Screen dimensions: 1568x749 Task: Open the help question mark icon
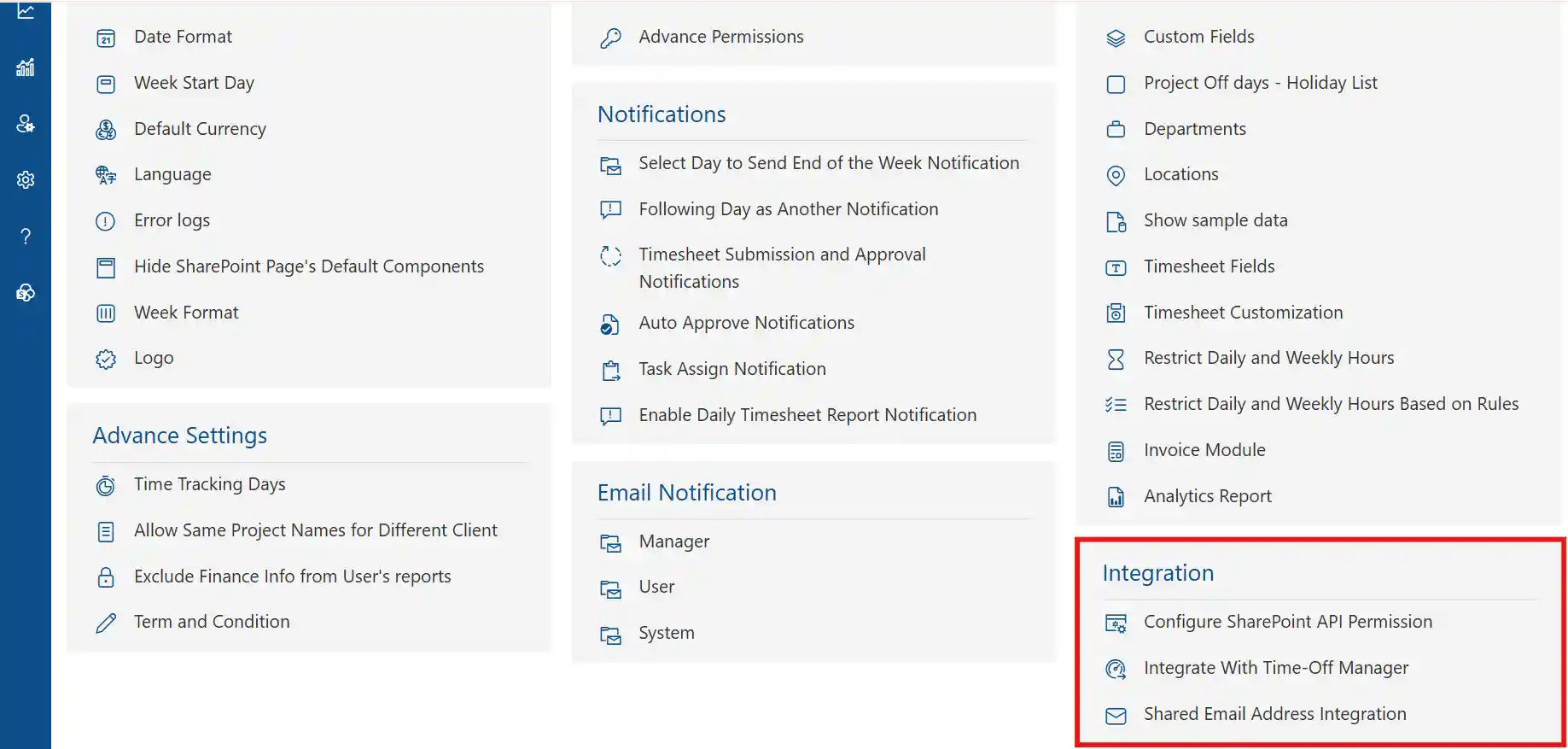[26, 237]
